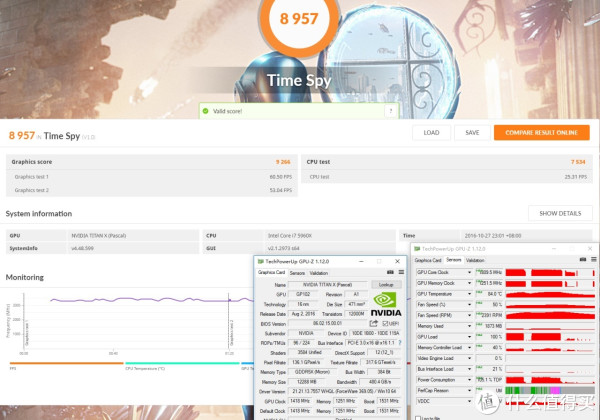Viewport: 600px width, 420px height.
Task: Open the hamburger menu in GPU-Z Sensors window
Action: (x=593, y=259)
